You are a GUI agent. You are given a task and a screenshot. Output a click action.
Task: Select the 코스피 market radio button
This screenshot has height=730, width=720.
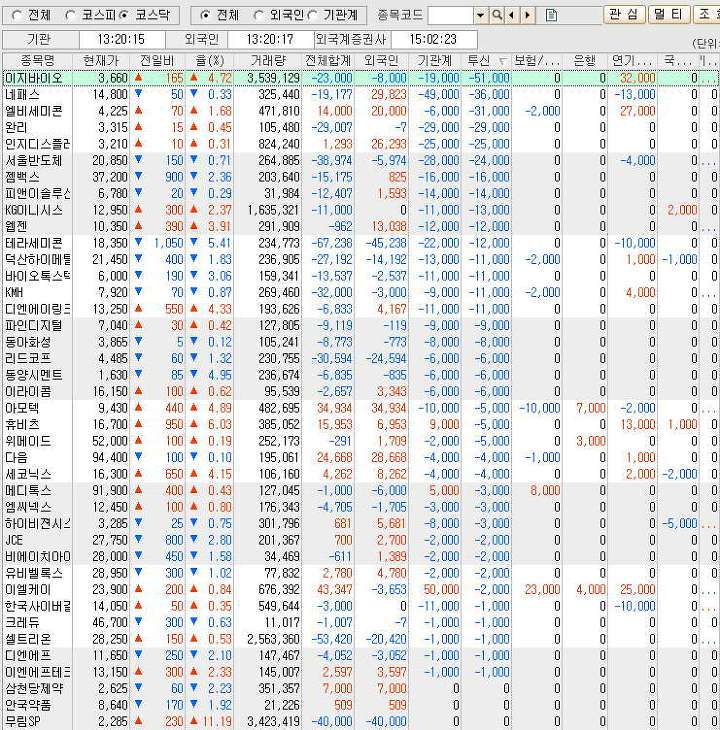click(71, 15)
